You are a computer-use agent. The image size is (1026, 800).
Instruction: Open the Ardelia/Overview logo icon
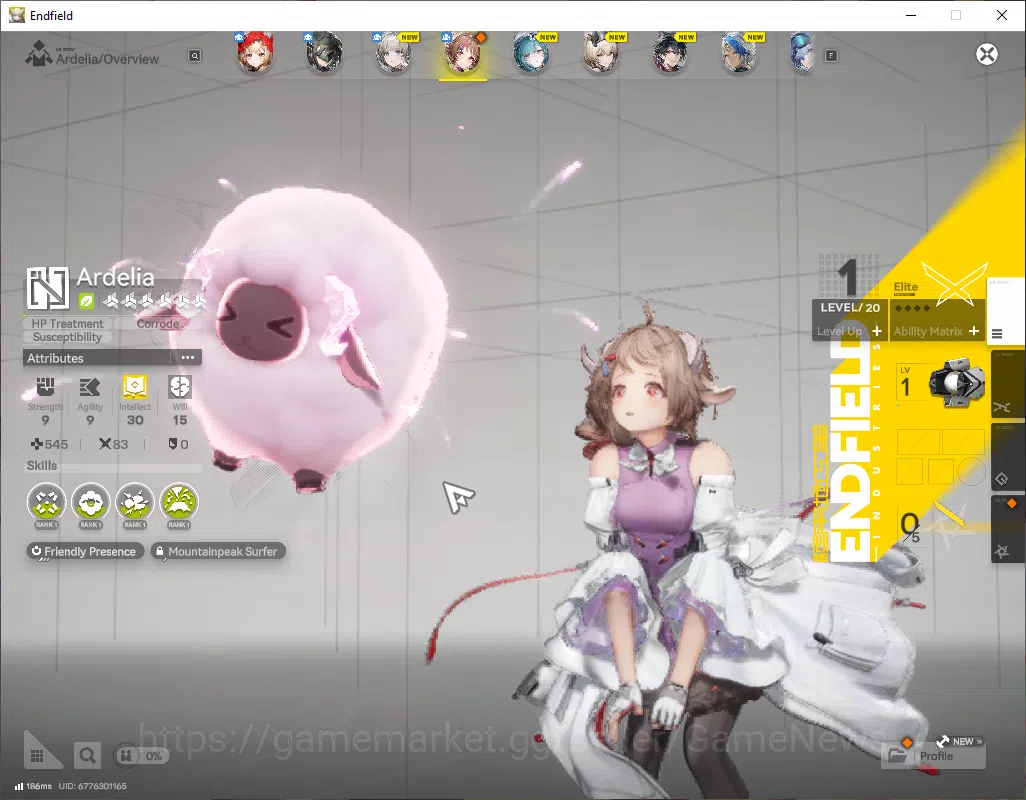[39, 54]
